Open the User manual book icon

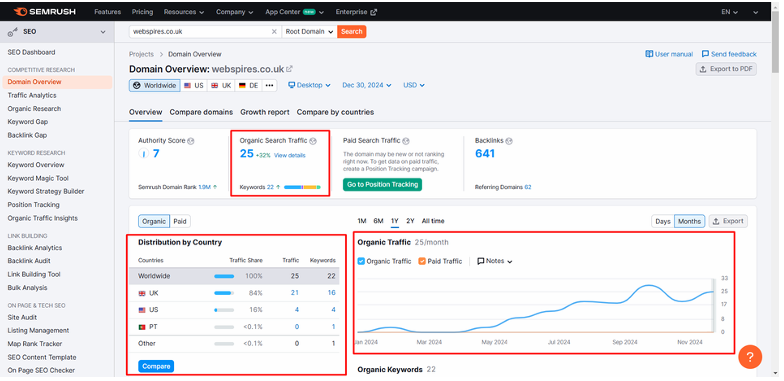649,54
